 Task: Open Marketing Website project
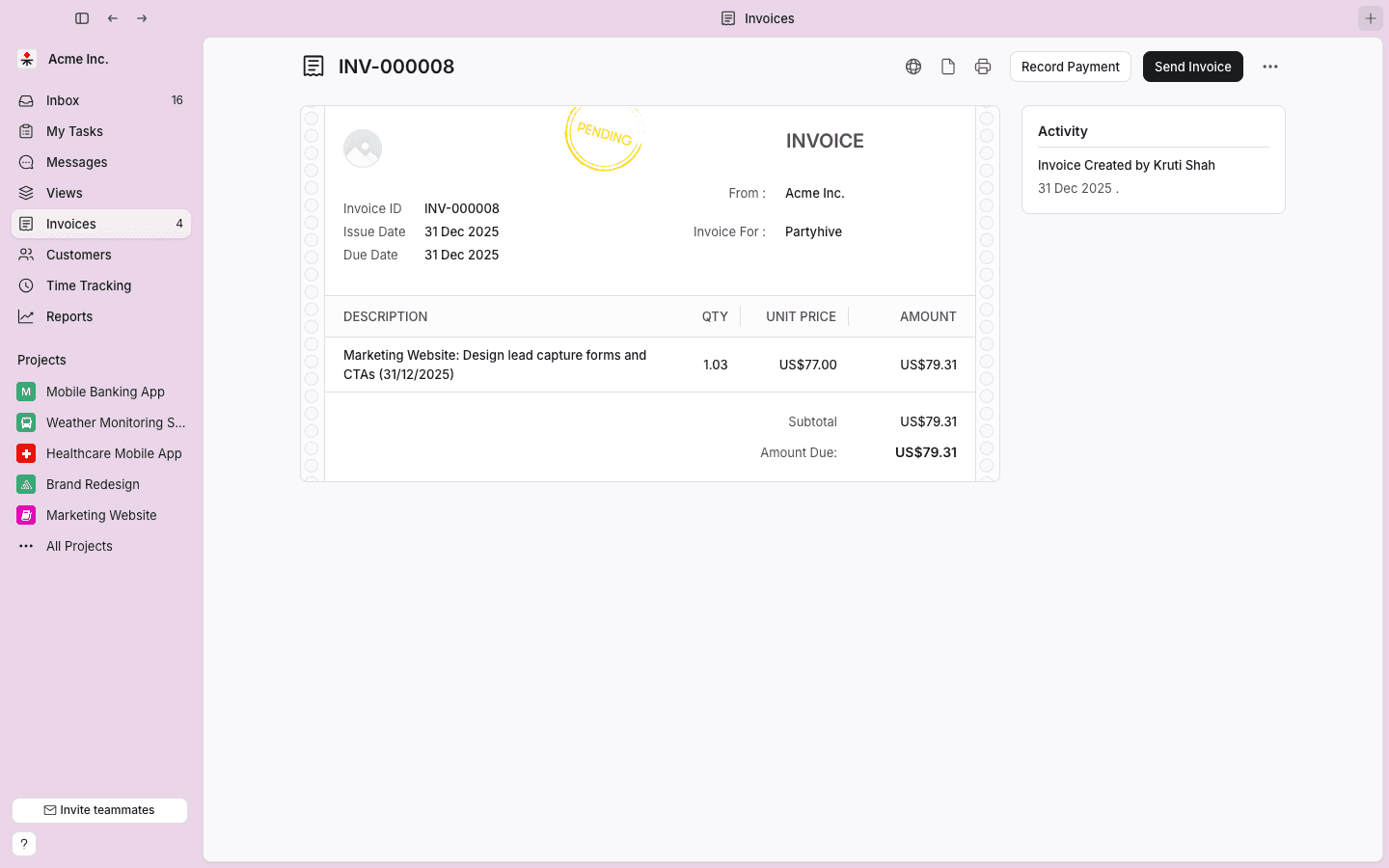(x=101, y=515)
